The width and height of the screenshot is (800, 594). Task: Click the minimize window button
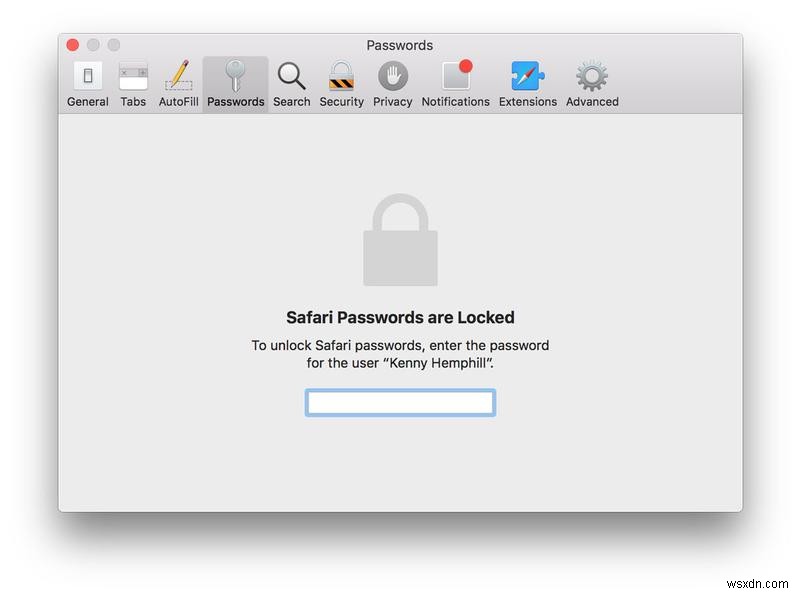(x=93, y=45)
